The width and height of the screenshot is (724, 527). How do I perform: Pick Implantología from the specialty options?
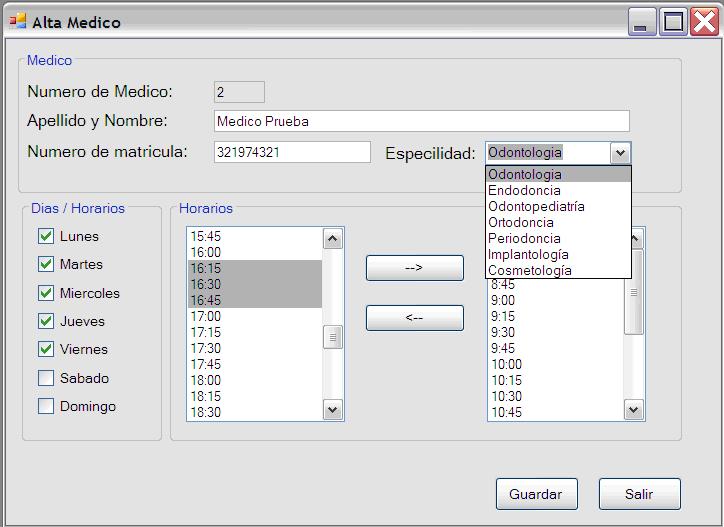click(528, 254)
